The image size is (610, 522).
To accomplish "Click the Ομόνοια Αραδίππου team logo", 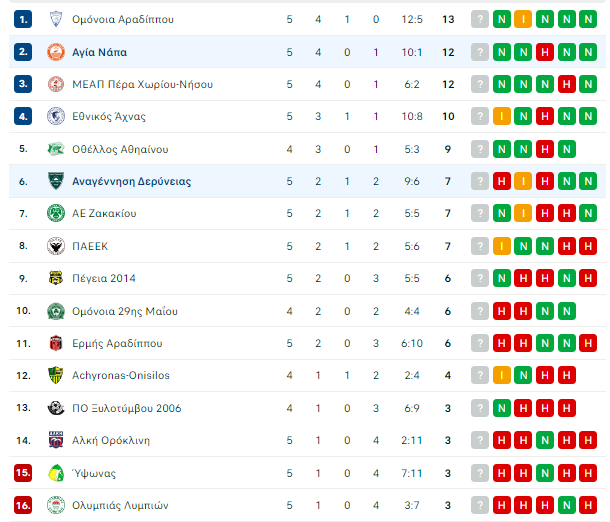I will click(x=55, y=19).
